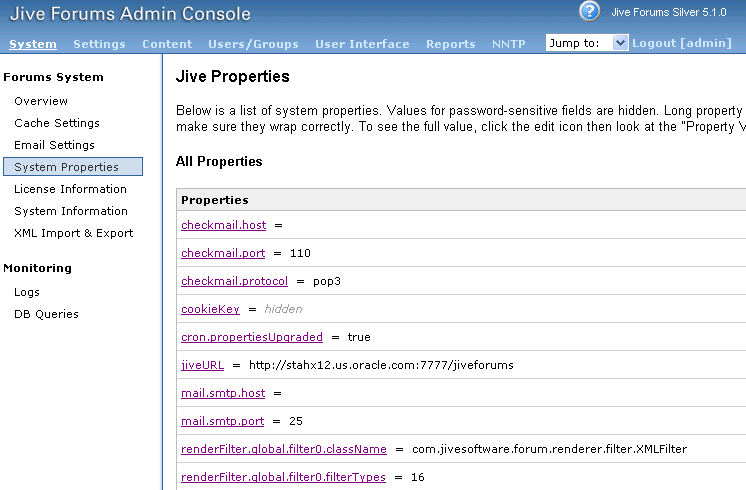Click the true value for cron.propertiesUpgraded
This screenshot has height=490, width=746.
(359, 337)
